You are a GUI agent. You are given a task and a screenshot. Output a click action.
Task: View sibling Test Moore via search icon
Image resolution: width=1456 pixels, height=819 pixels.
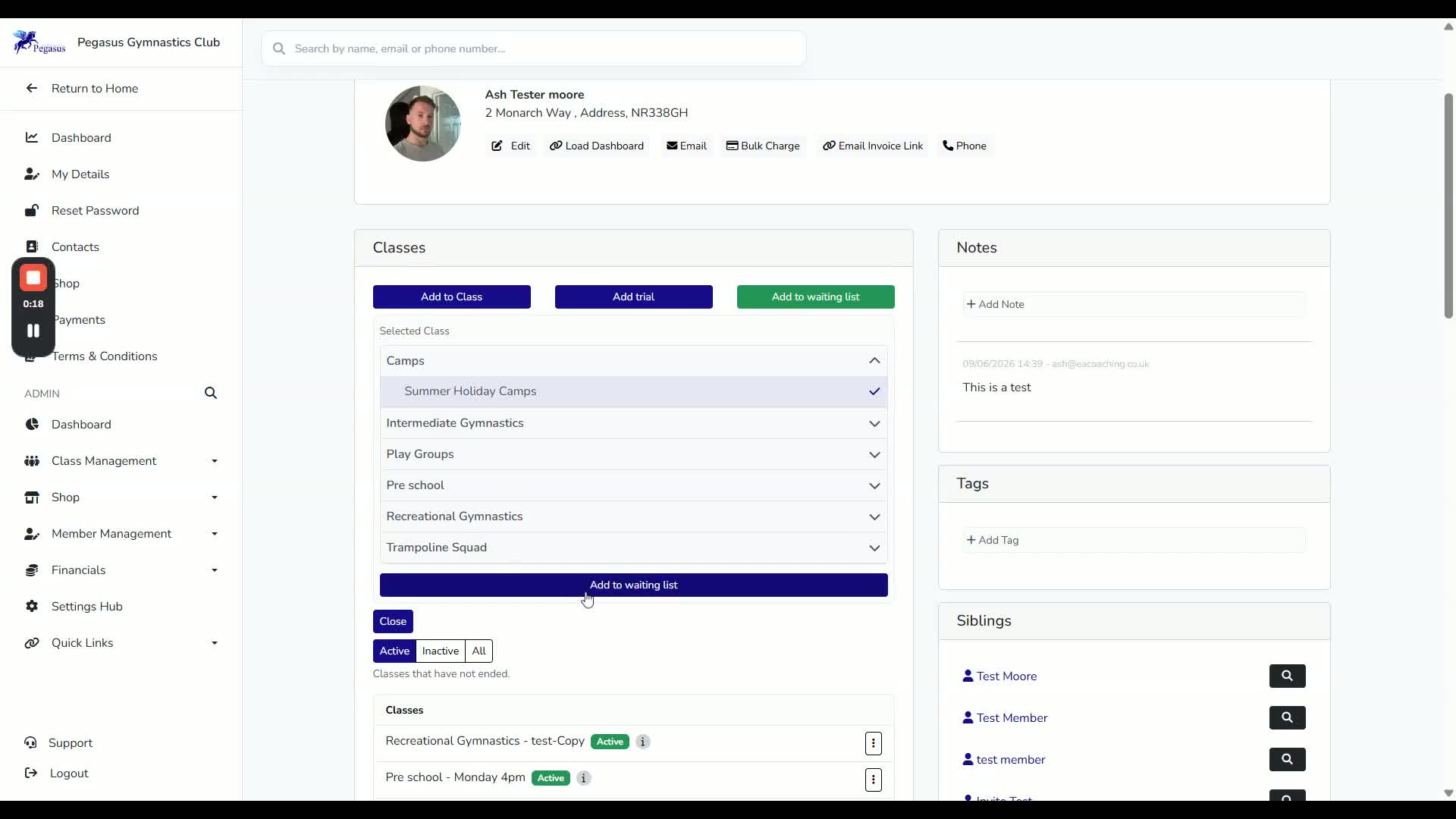point(1287,676)
